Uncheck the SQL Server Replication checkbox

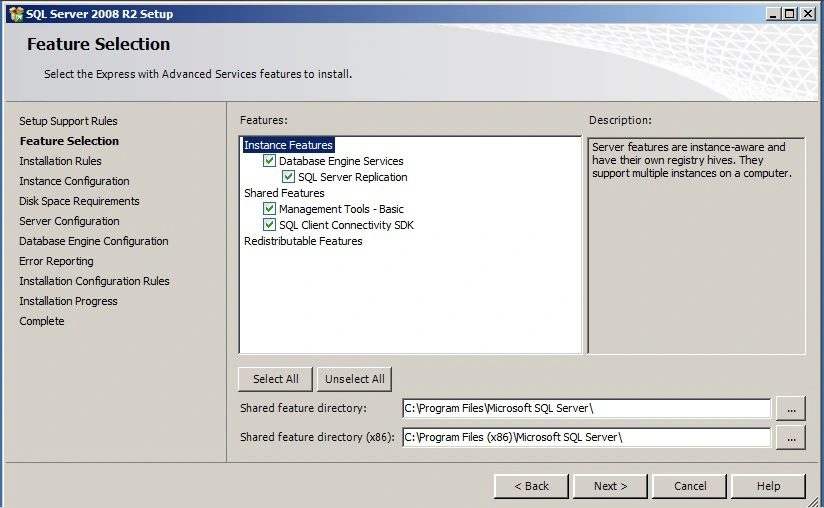coord(288,177)
